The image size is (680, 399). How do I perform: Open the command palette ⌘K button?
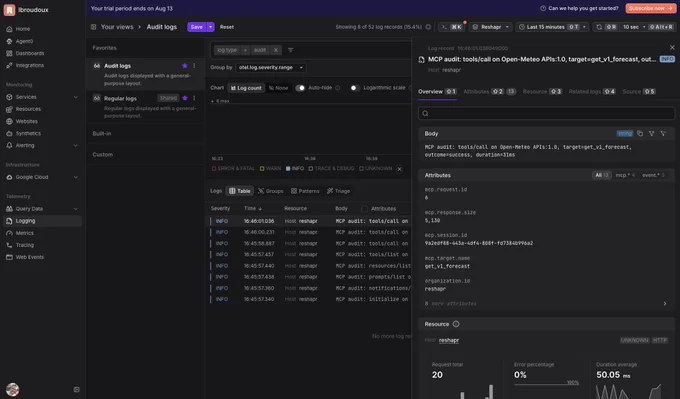coord(451,27)
